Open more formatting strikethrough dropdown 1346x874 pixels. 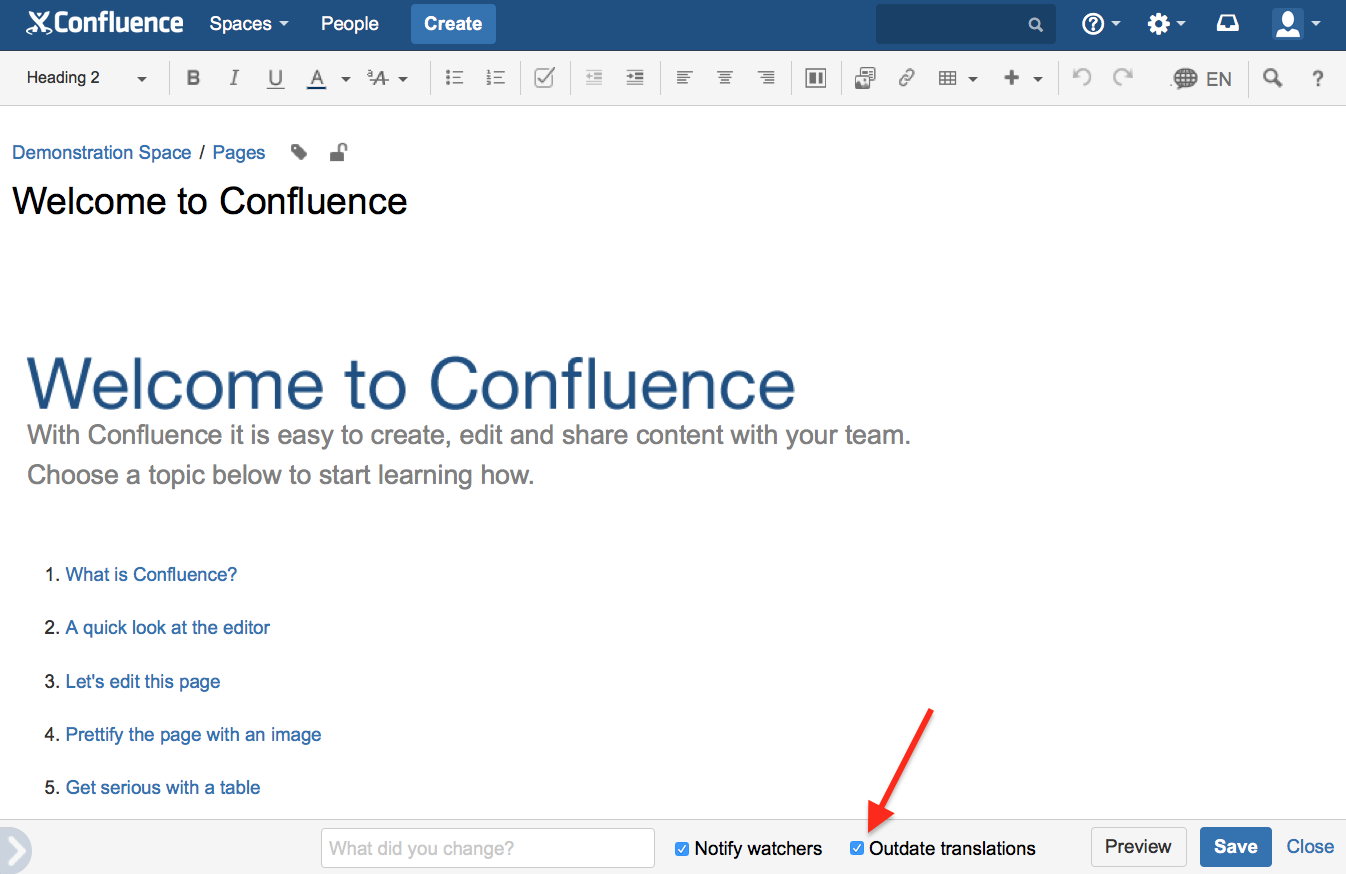point(388,78)
